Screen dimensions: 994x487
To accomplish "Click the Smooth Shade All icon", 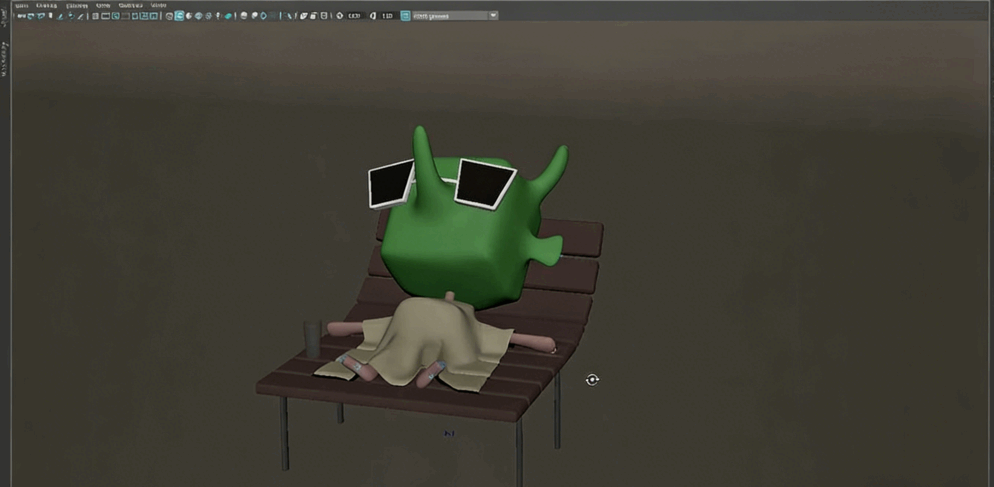I will pyautogui.click(x=179, y=16).
